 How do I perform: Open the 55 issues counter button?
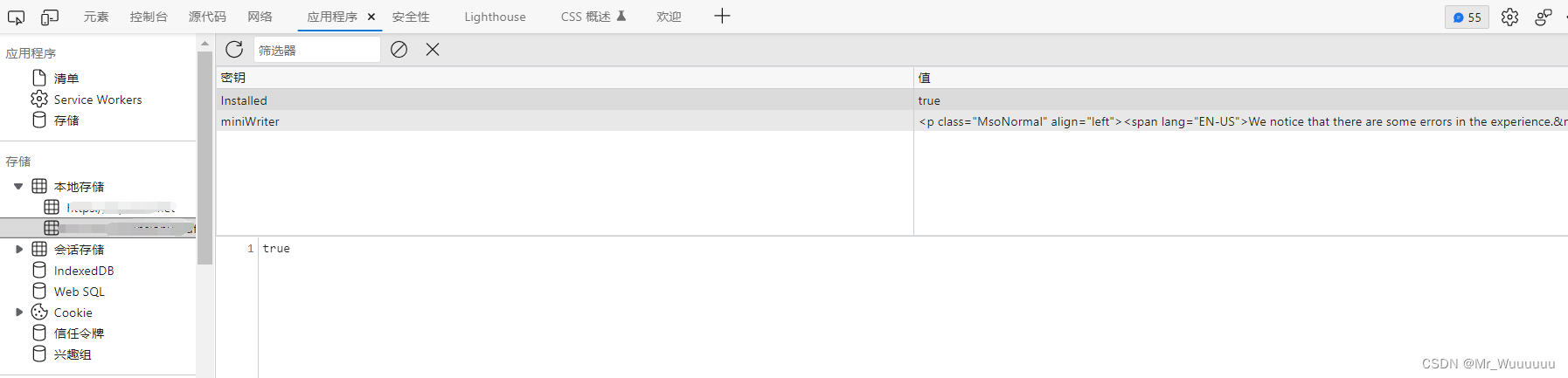[1467, 17]
